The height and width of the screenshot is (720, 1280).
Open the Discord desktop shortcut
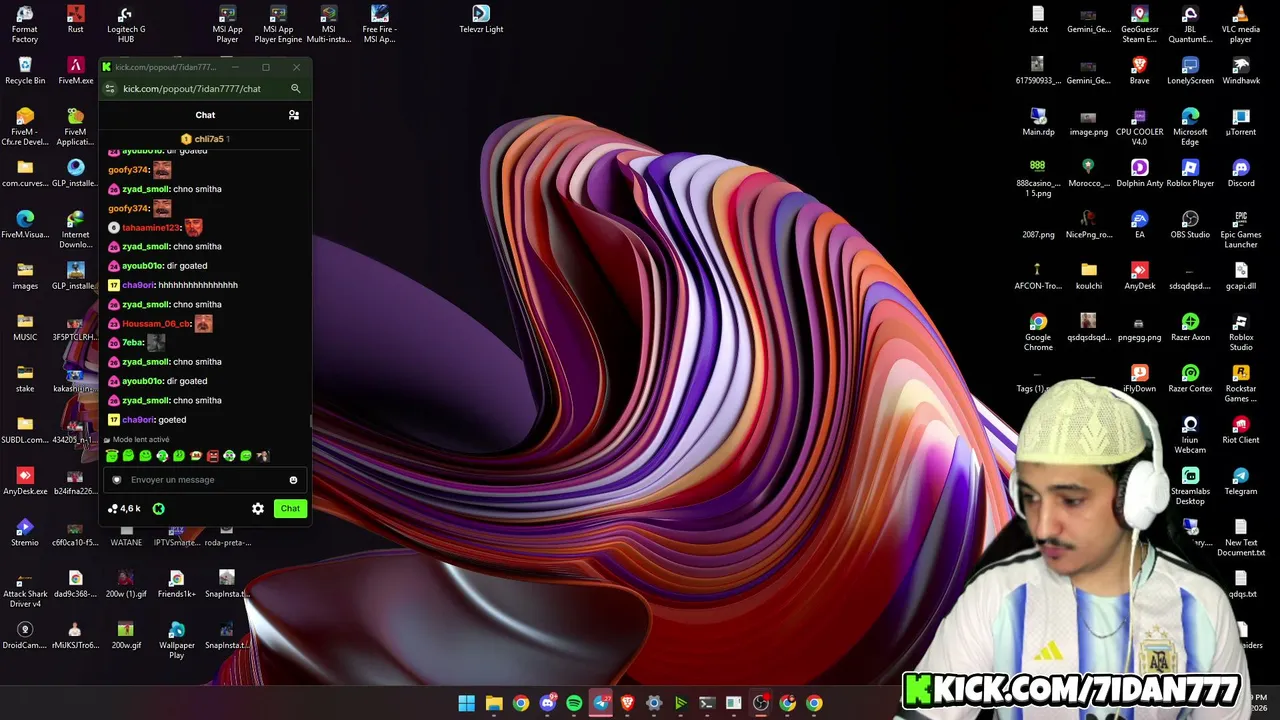1241,173
